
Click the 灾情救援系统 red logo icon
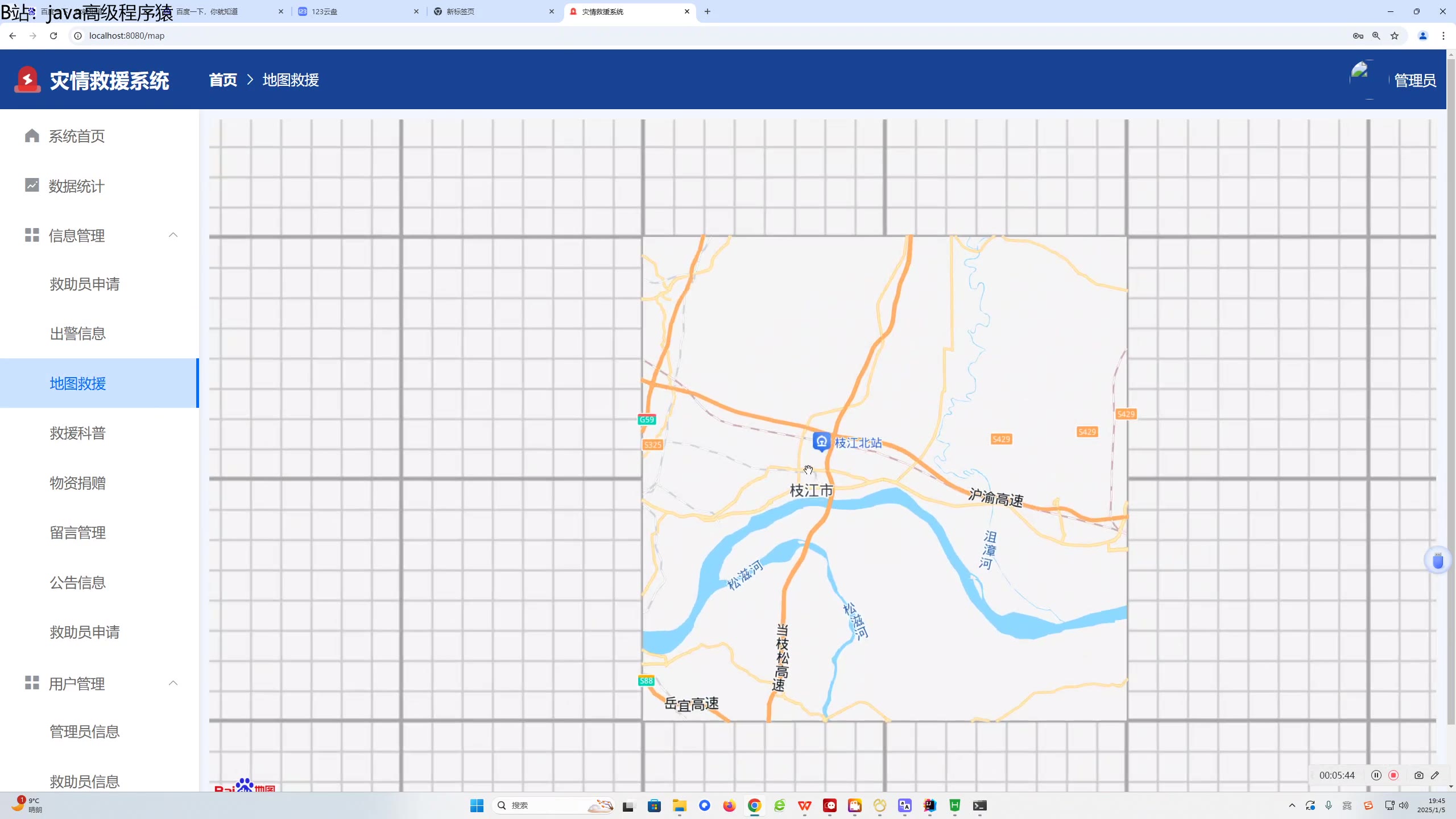[27, 80]
